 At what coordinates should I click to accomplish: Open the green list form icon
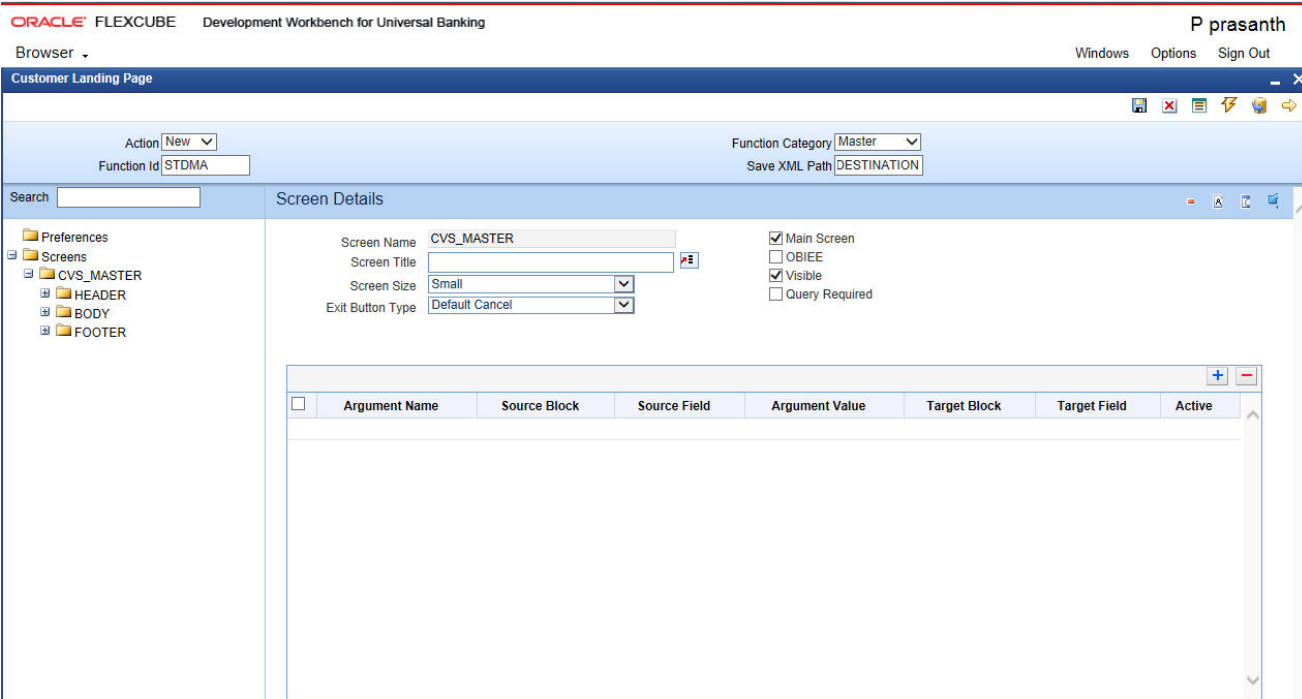(1199, 106)
